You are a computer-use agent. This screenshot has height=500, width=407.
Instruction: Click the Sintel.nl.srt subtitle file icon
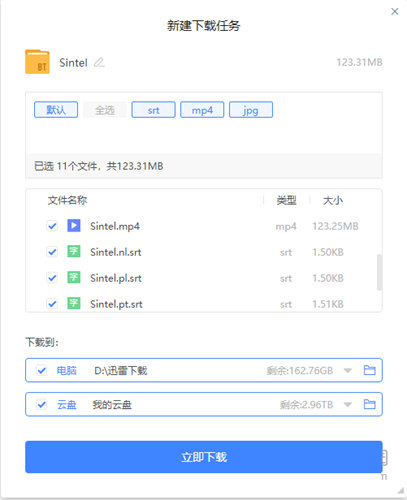pyautogui.click(x=74, y=251)
